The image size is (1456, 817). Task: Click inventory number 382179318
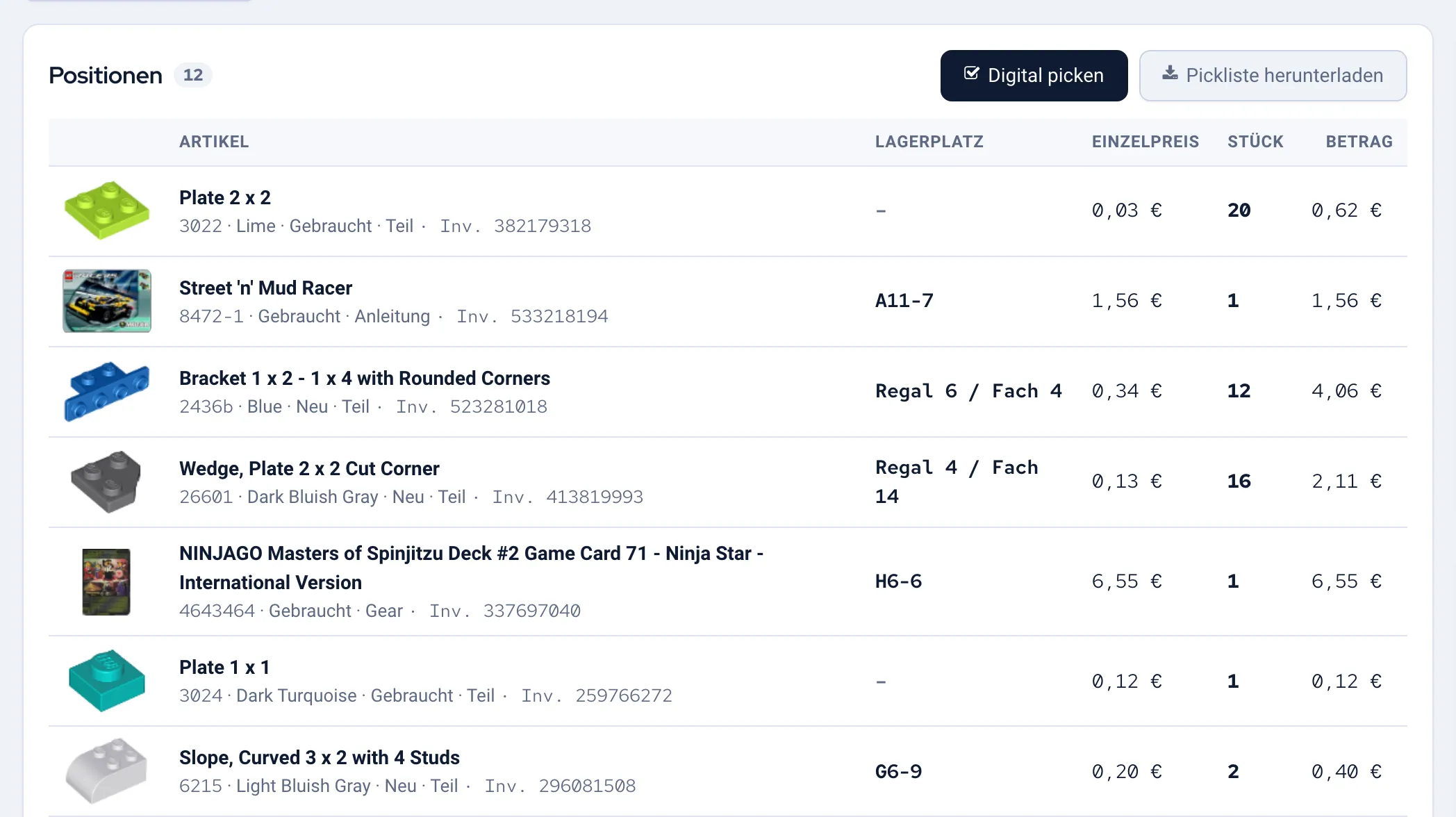click(x=543, y=226)
